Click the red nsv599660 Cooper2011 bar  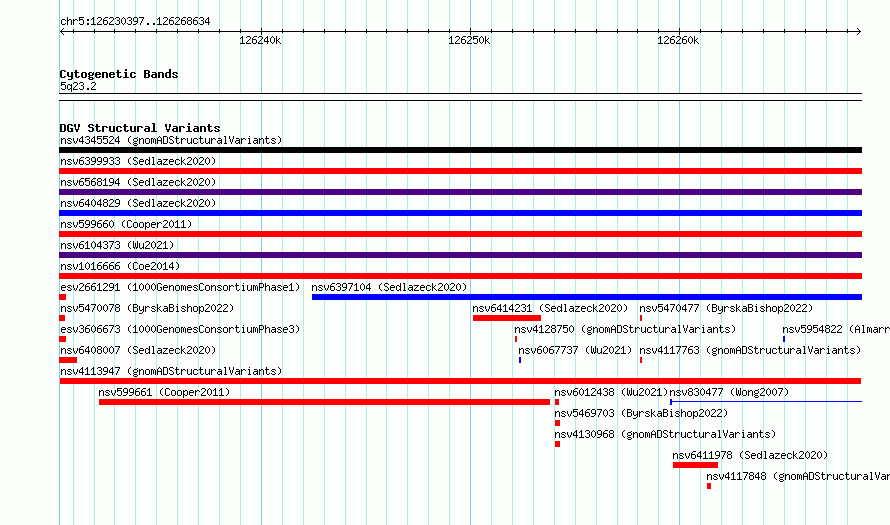[460, 234]
